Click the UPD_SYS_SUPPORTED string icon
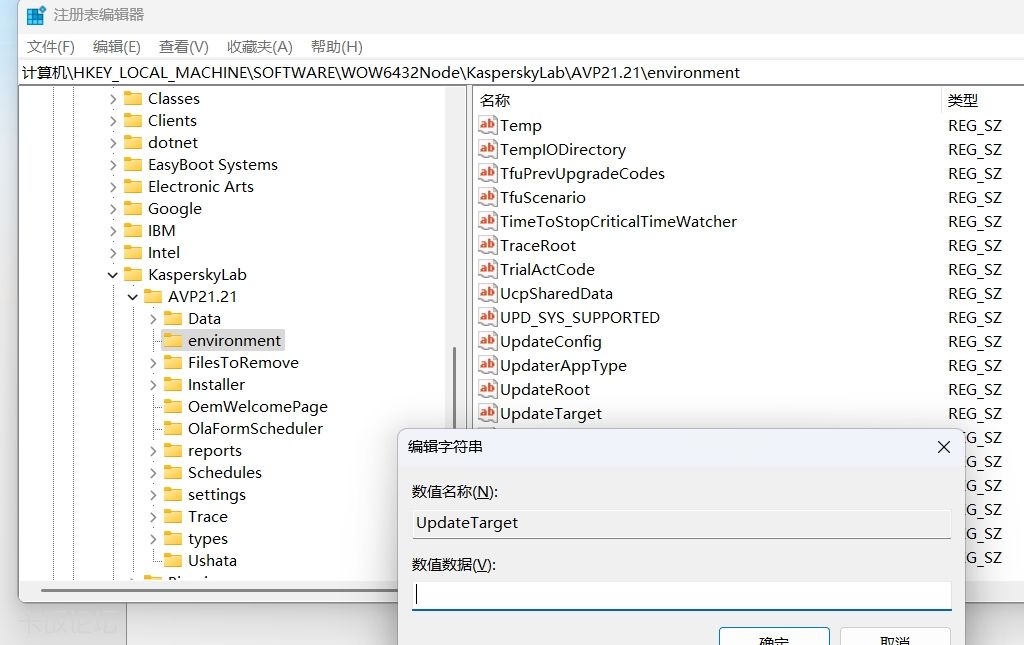 click(x=487, y=317)
